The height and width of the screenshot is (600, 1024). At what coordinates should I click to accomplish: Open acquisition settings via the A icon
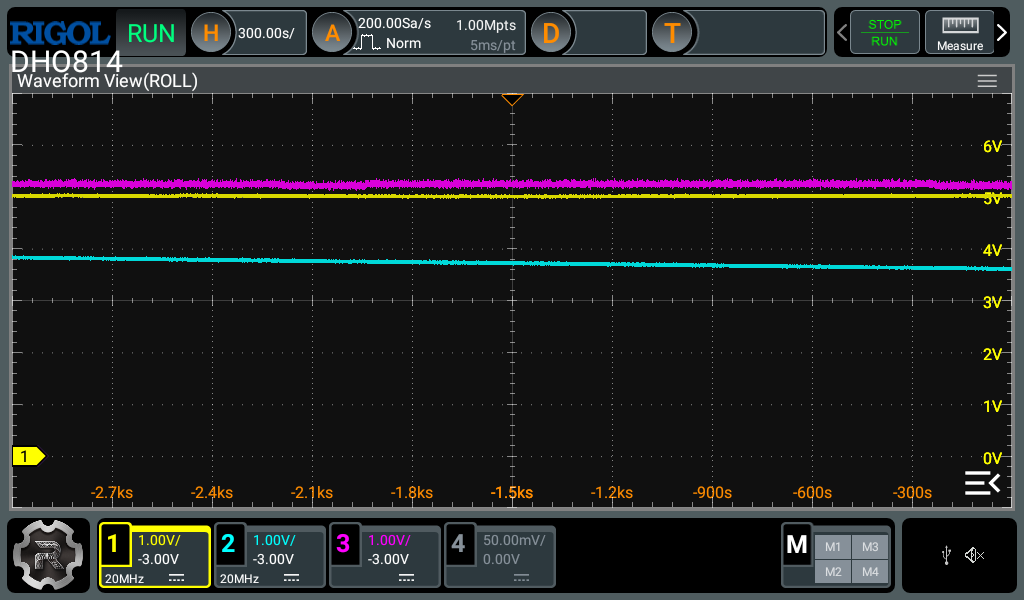(x=332, y=33)
